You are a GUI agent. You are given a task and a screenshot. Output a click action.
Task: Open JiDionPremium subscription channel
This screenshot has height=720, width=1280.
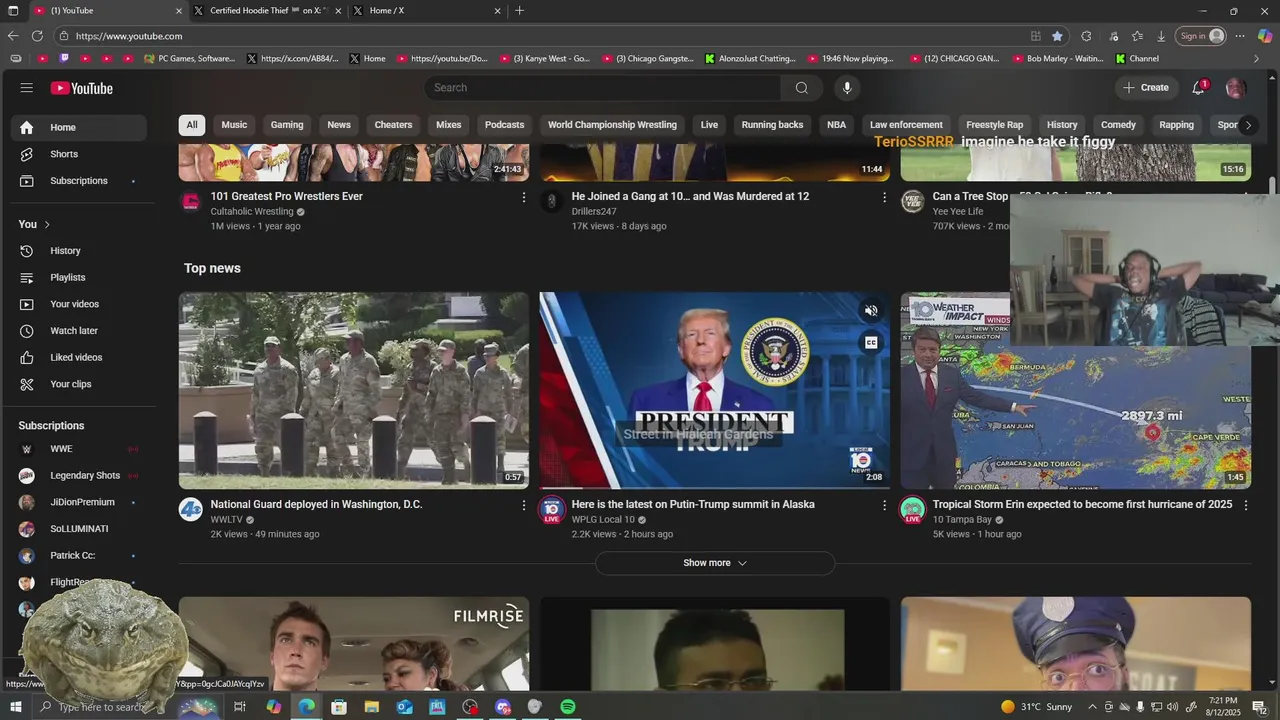79,502
